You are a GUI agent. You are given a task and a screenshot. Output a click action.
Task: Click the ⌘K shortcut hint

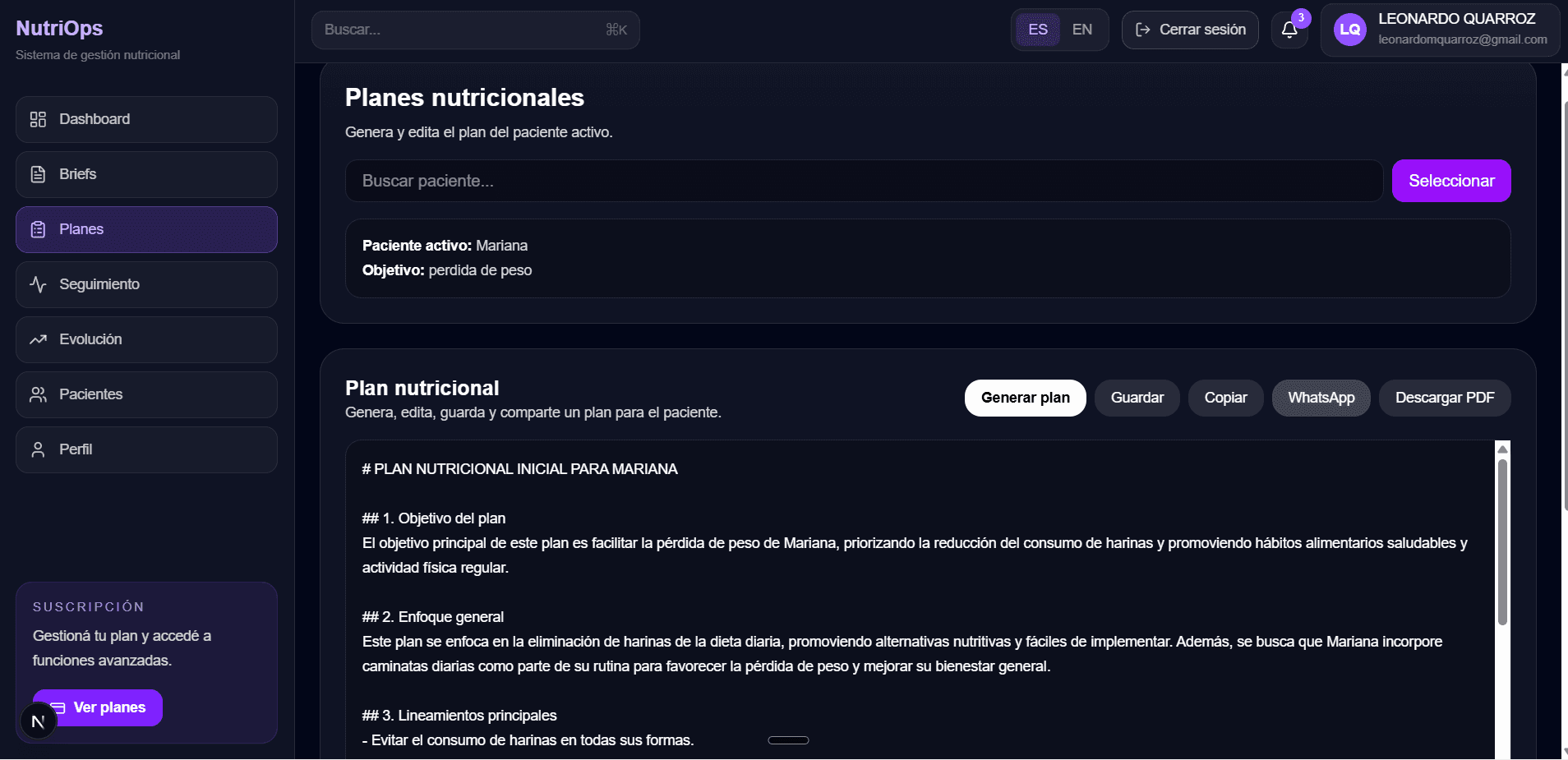point(616,30)
